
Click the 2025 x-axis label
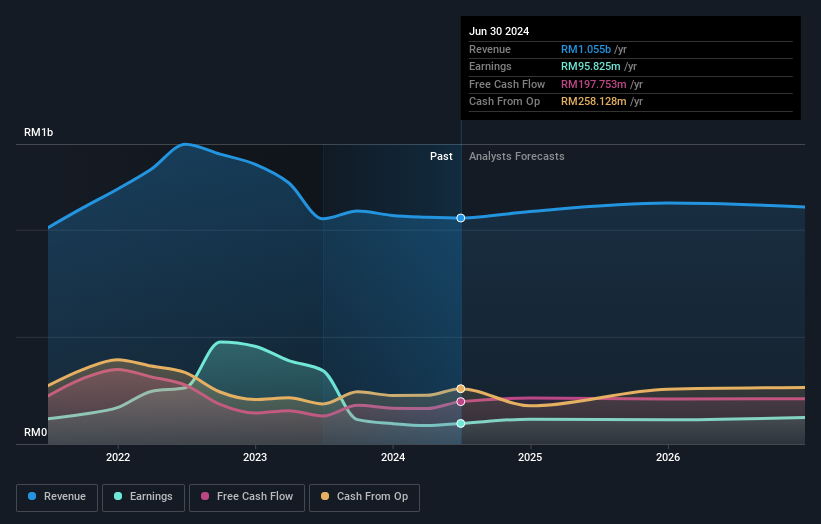(530, 457)
